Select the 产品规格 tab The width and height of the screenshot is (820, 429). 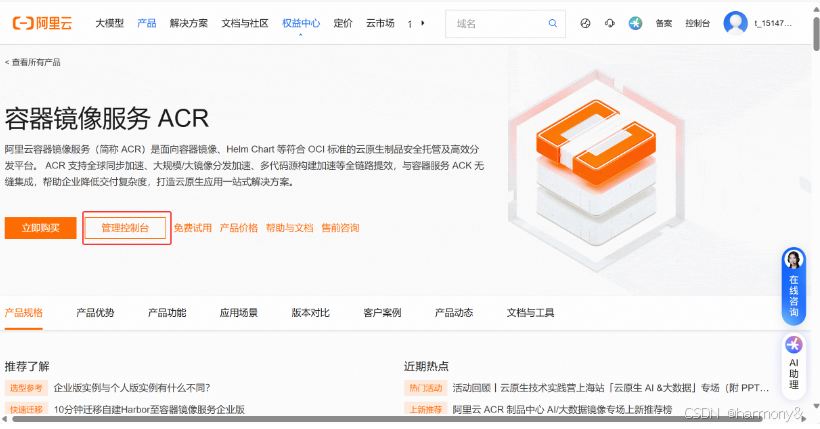[24, 313]
